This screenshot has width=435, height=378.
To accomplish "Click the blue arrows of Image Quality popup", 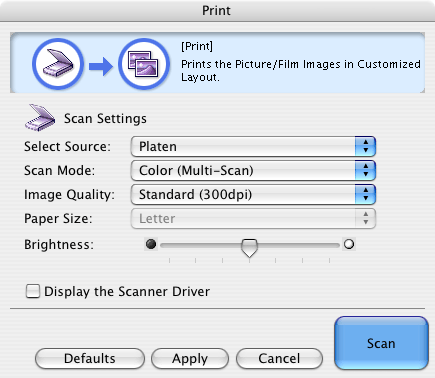I will point(366,194).
